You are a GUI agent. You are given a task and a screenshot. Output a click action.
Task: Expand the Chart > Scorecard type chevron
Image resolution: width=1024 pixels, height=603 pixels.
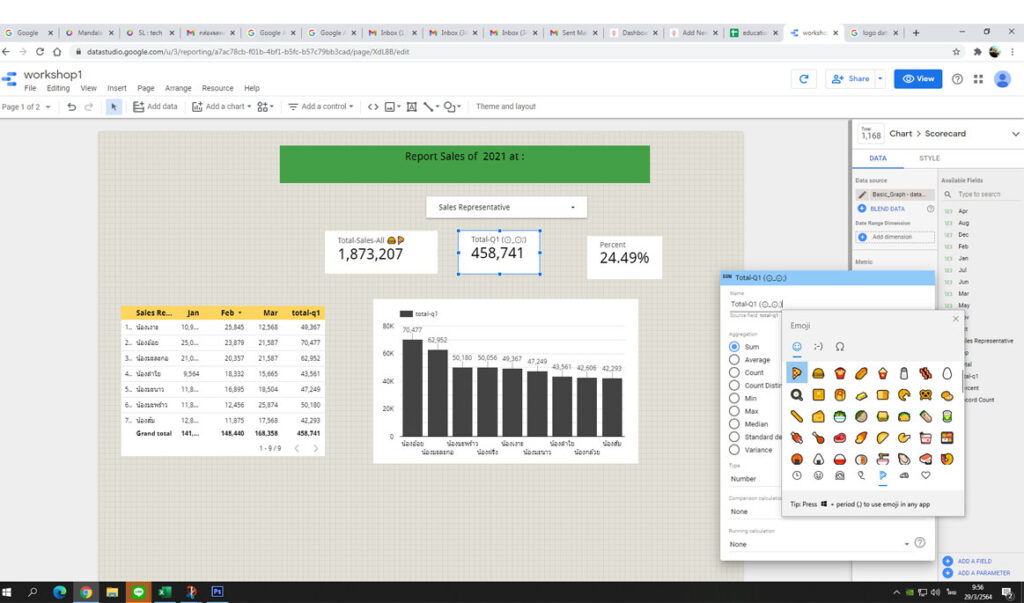click(1016, 134)
